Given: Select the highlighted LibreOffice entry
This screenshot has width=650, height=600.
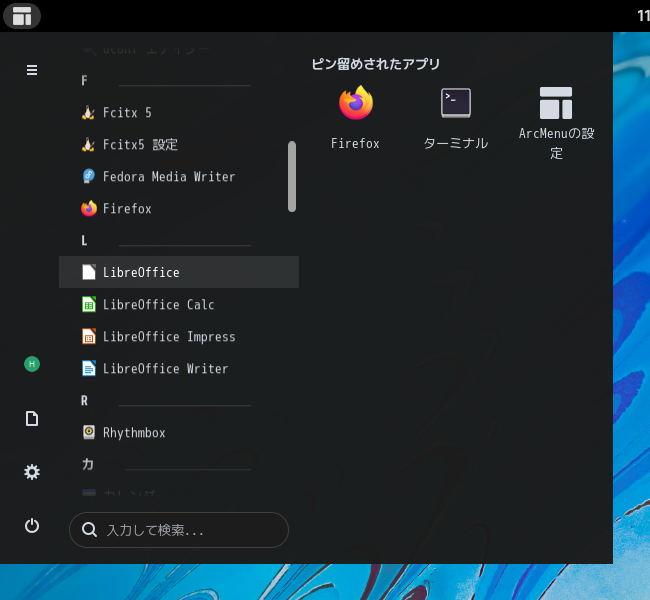Looking at the screenshot, I should (179, 272).
